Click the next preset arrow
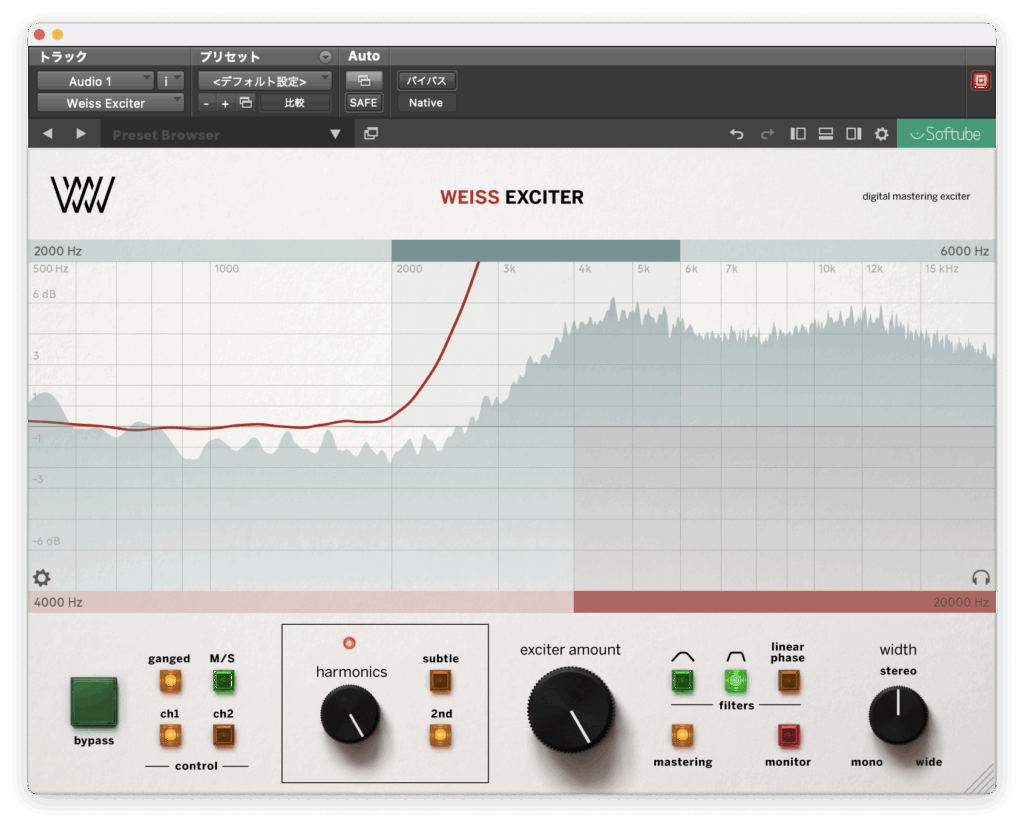 [x=81, y=133]
